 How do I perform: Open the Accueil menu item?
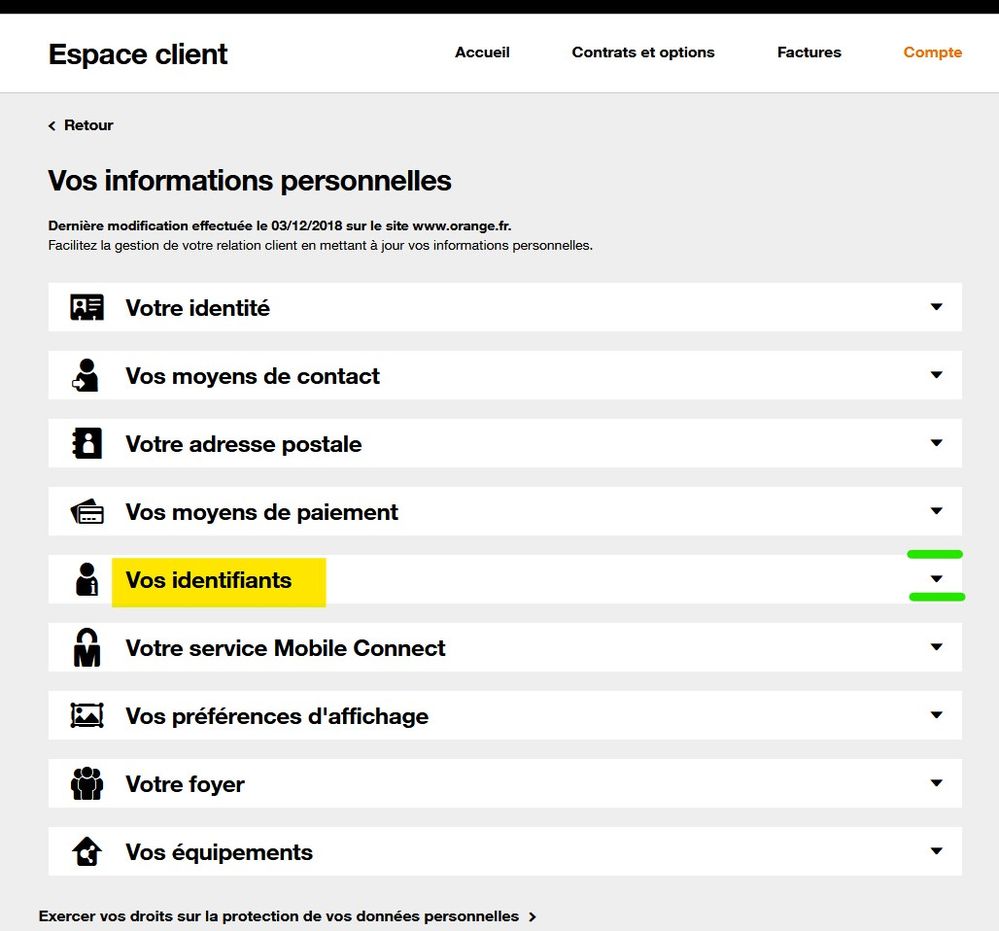point(482,52)
